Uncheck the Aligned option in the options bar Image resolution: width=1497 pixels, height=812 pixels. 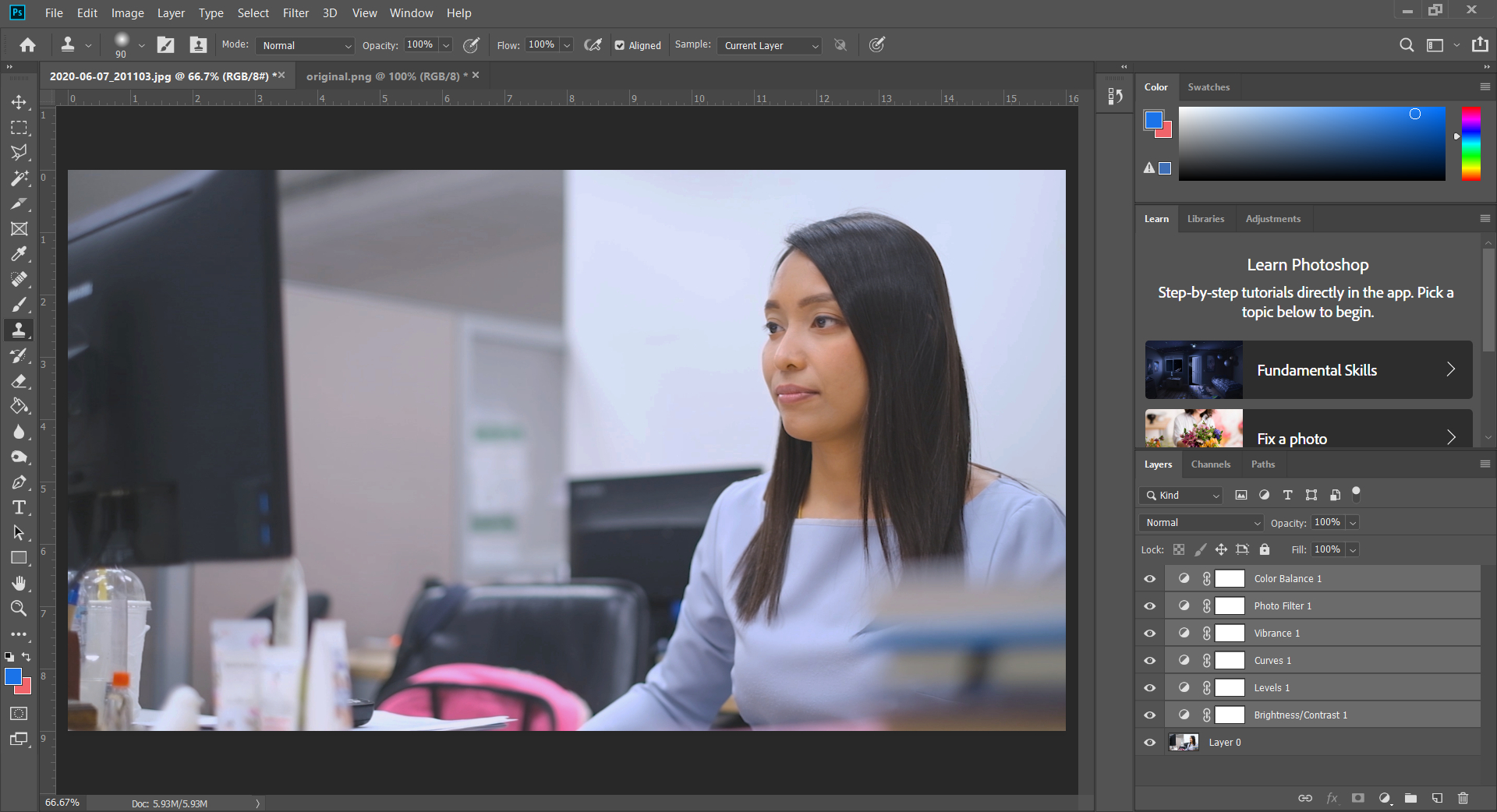click(619, 45)
